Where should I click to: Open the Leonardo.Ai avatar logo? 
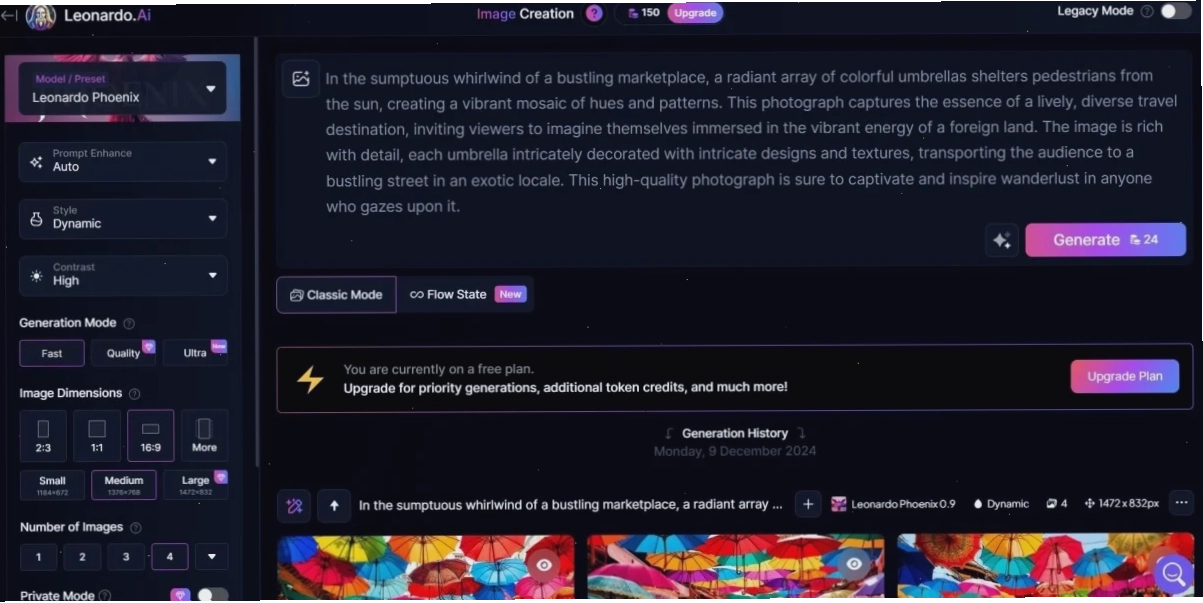[x=40, y=16]
